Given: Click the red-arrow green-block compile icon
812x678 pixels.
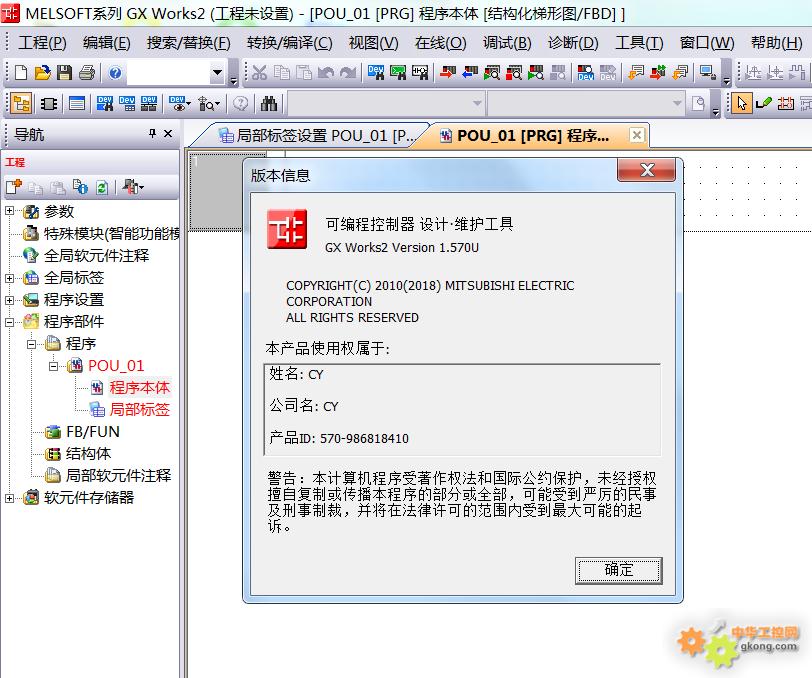Looking at the screenshot, I should coord(658,73).
